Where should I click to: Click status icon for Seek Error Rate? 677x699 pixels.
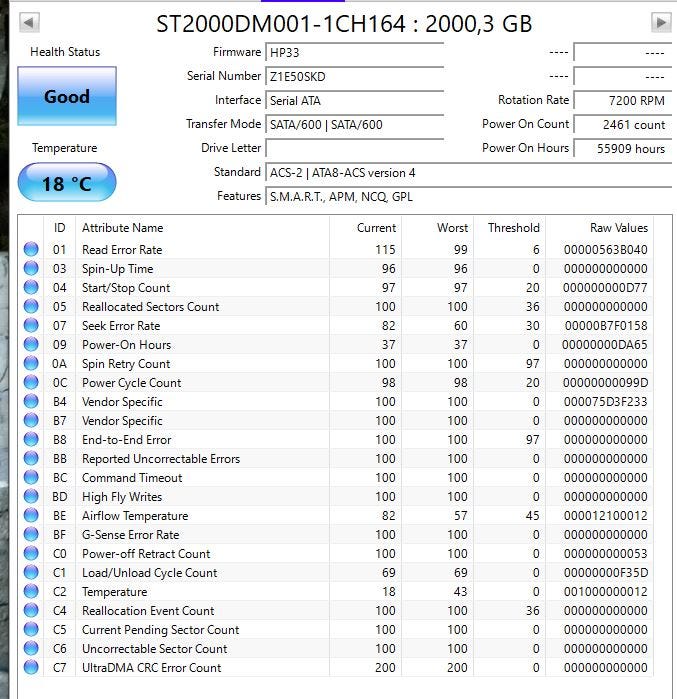click(31, 325)
